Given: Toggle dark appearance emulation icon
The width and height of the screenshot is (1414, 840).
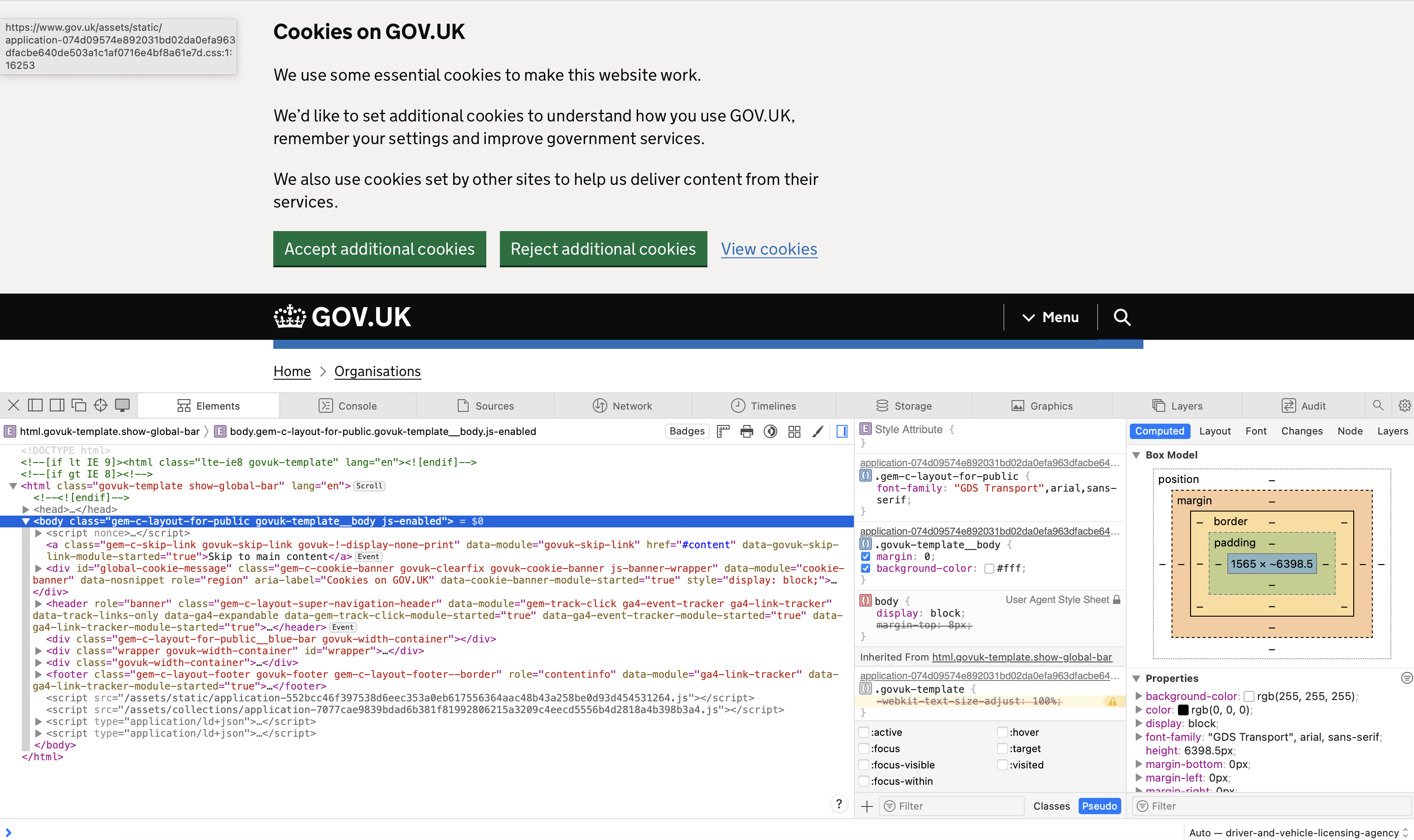Looking at the screenshot, I should click(770, 431).
